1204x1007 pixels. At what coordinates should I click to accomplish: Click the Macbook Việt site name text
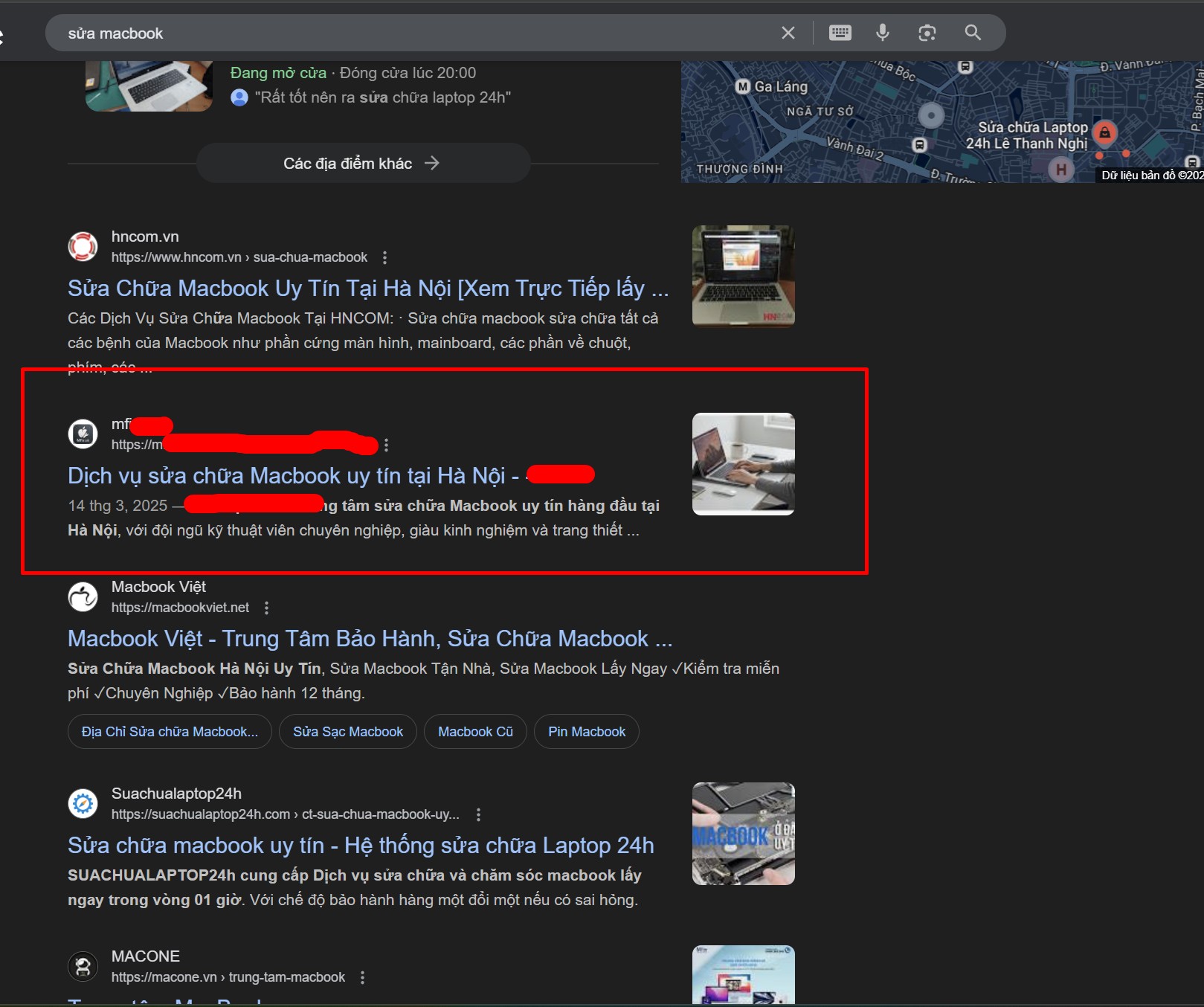tap(158, 587)
